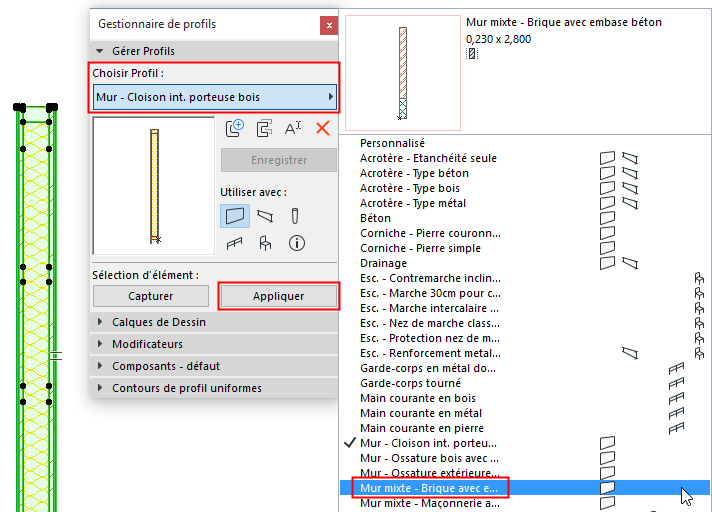This screenshot has width=712, height=512.
Task: Pick Esc. - Nez de marche class... entry
Action: click(525, 323)
